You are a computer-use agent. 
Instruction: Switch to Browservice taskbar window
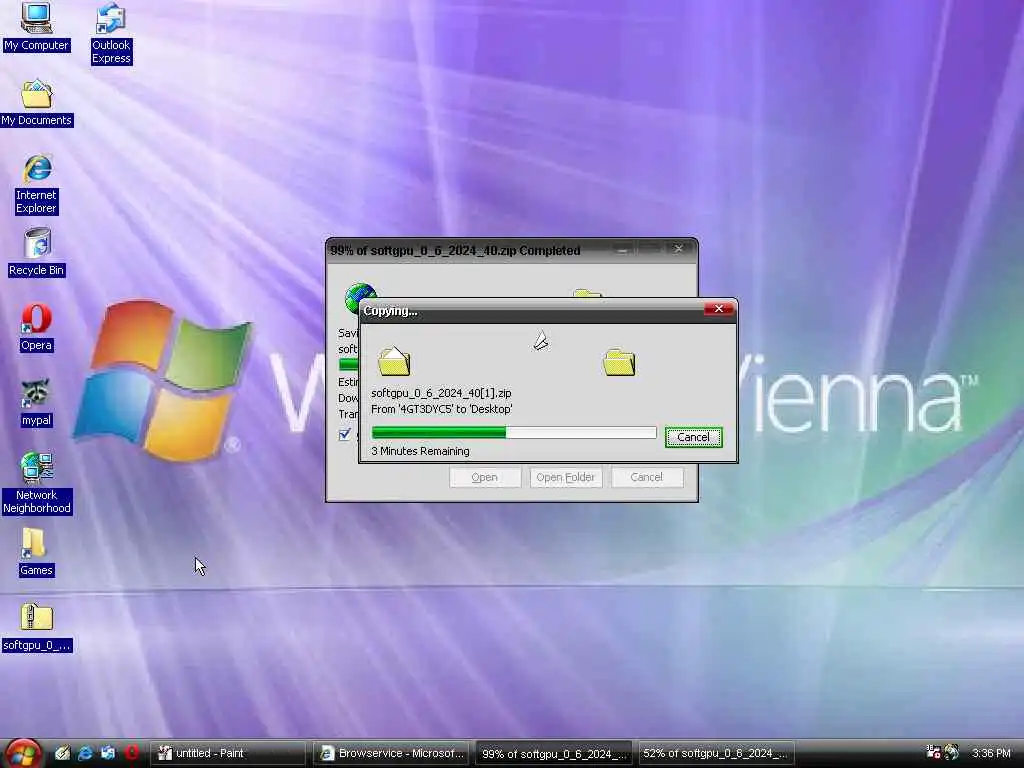click(390, 753)
